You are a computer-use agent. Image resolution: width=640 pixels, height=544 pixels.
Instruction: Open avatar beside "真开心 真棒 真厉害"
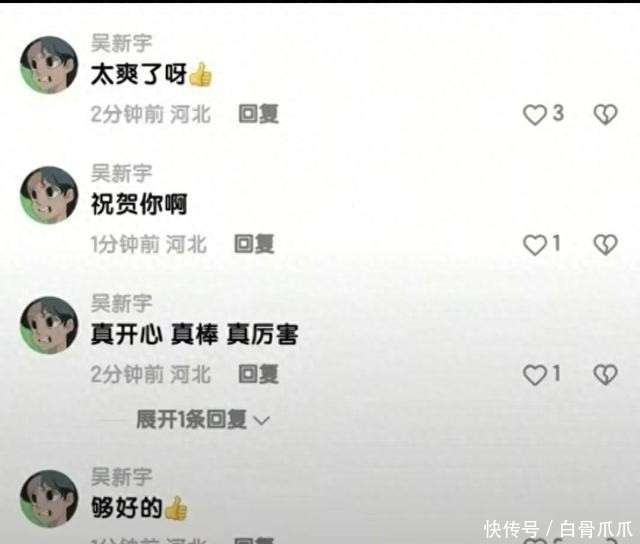49,325
